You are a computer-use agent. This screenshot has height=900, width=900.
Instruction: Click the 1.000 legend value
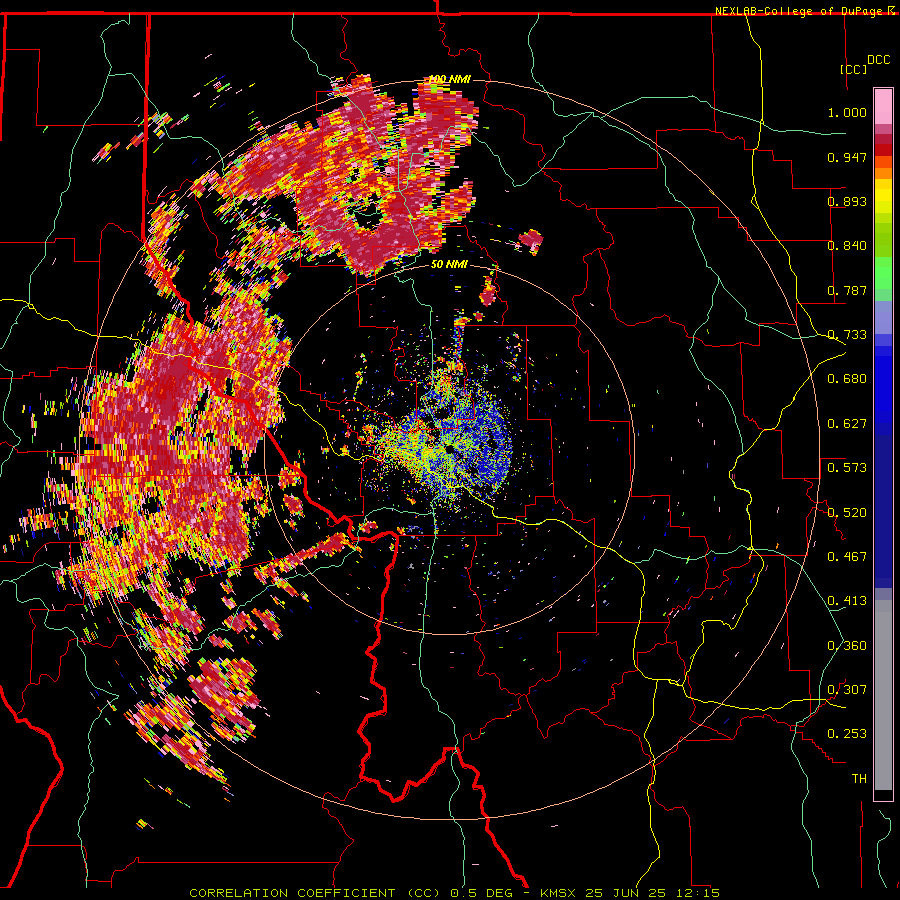(x=847, y=112)
